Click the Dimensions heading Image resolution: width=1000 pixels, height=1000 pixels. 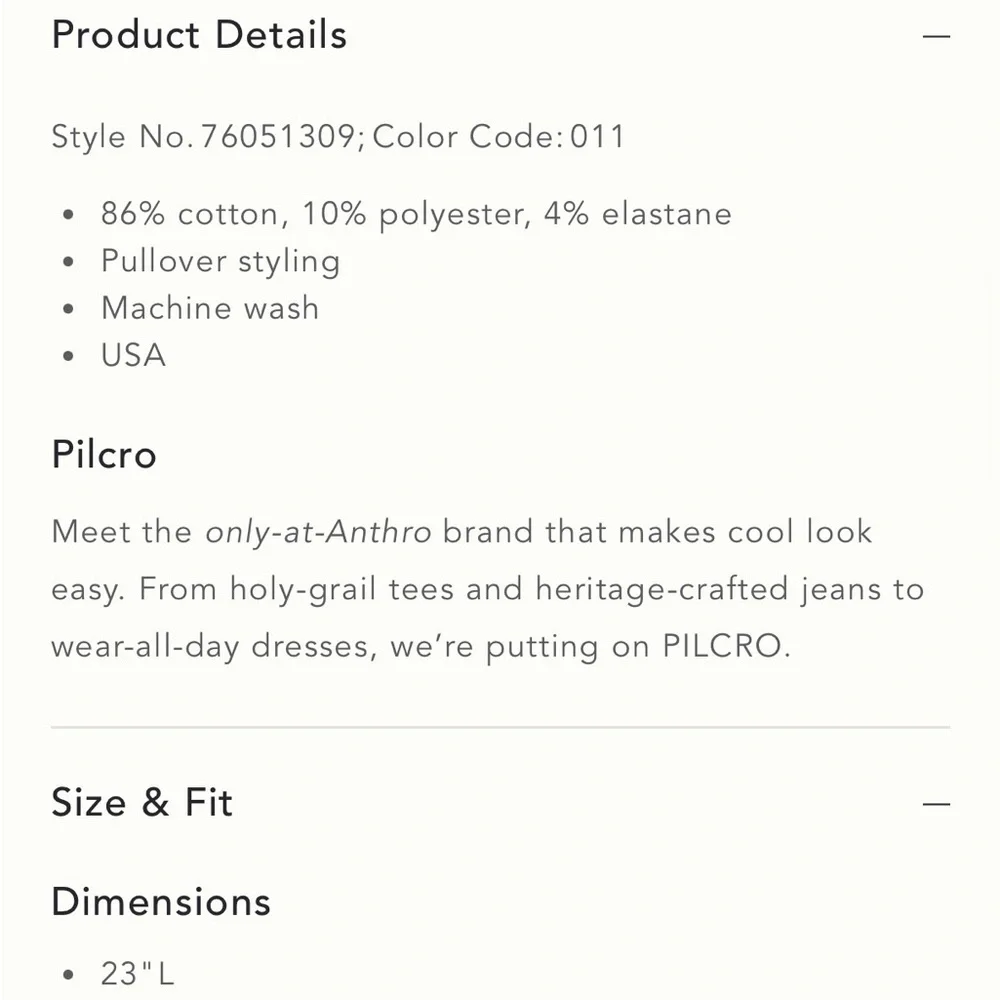point(161,901)
